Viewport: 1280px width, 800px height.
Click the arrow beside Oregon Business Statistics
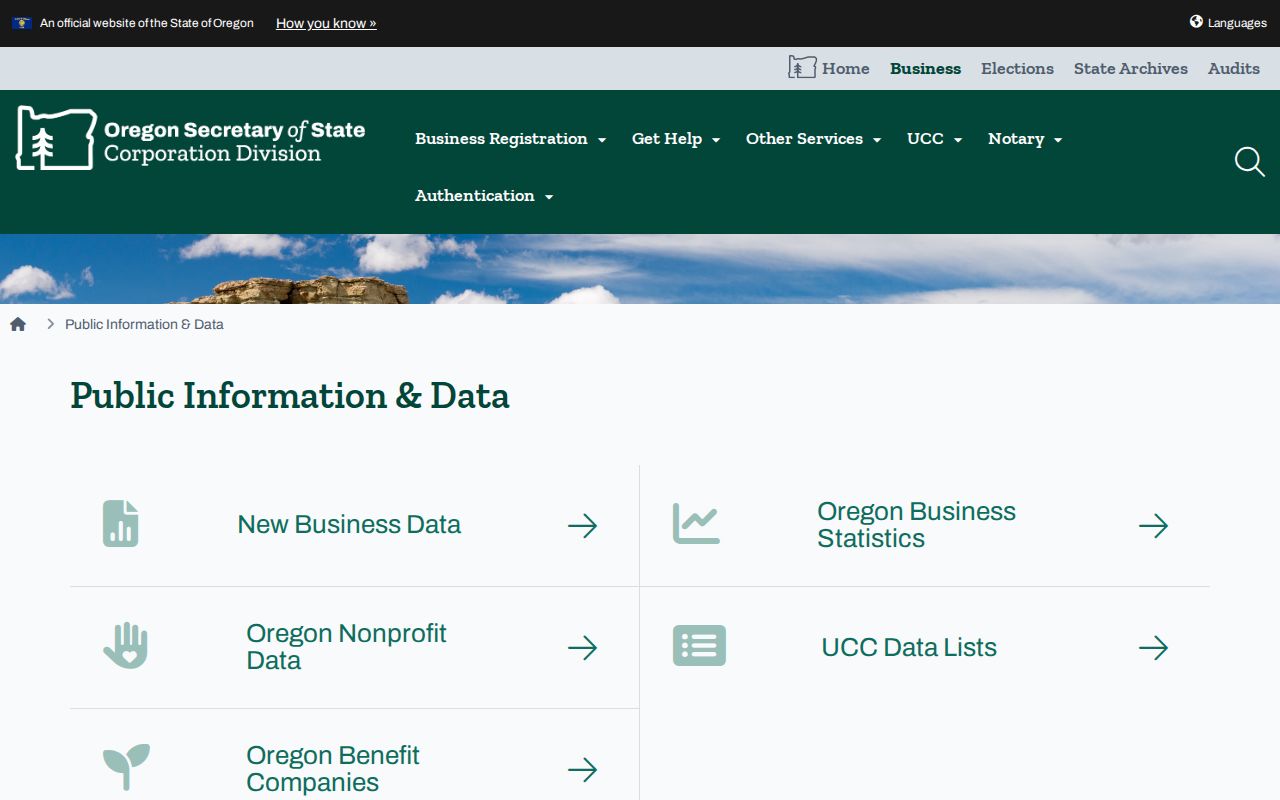1154,526
